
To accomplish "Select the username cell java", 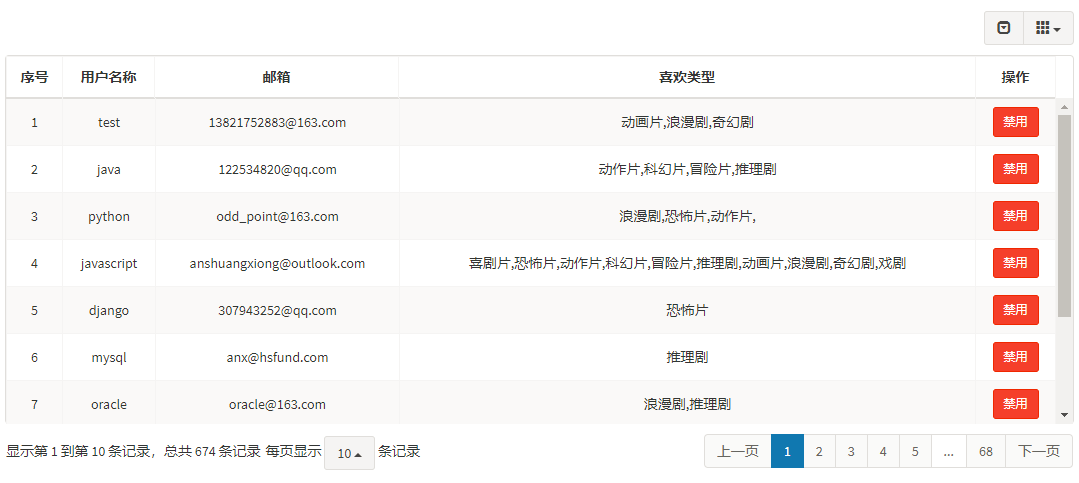I will 109,169.
